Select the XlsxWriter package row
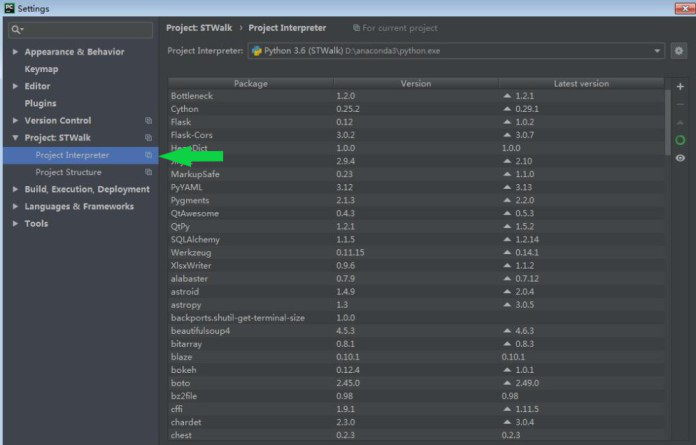Image resolution: width=696 pixels, height=445 pixels. 416,265
